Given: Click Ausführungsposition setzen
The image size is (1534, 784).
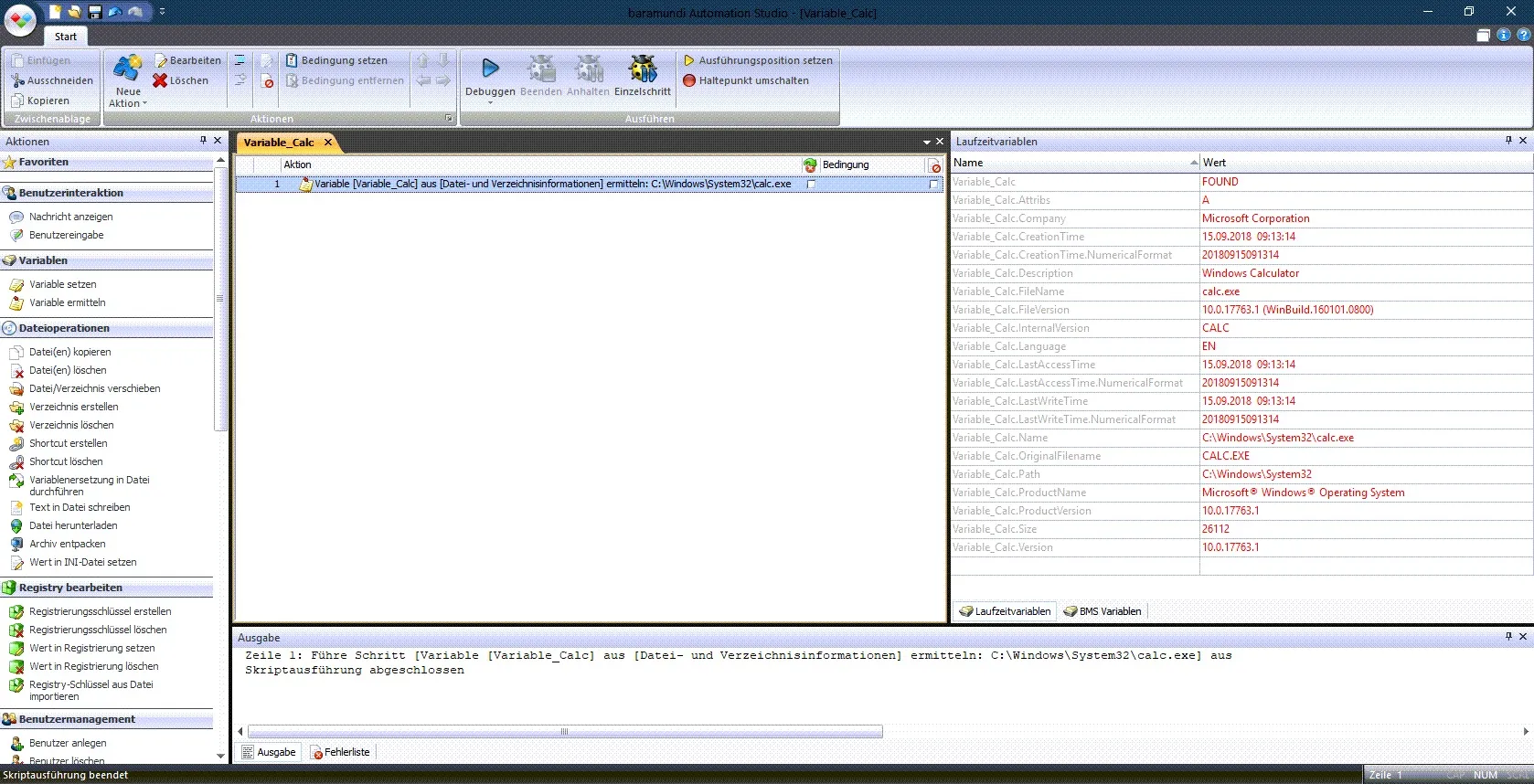Looking at the screenshot, I should (758, 60).
